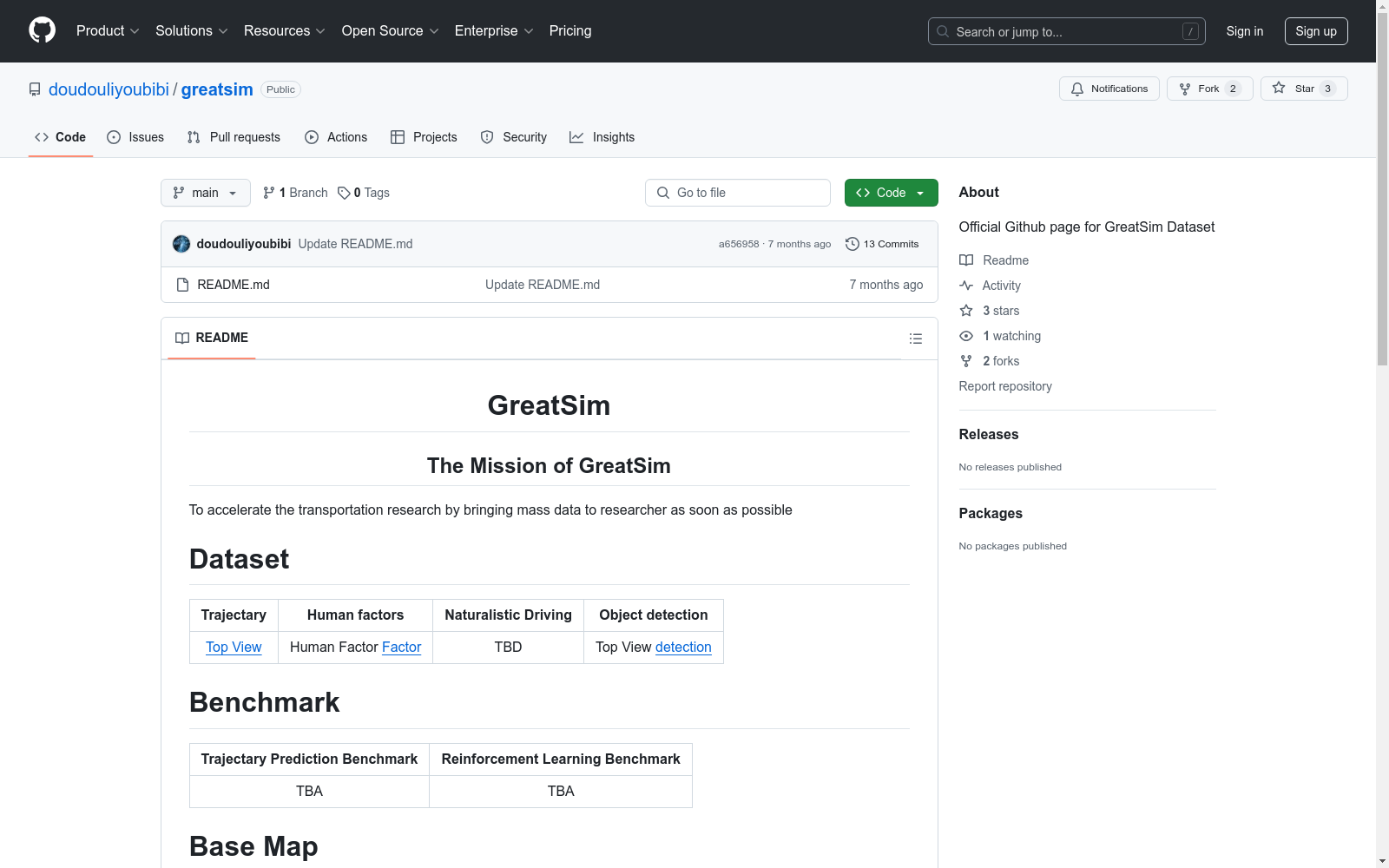Click the Update README.md commit message in header
Screen dimensions: 1389x868
click(355, 244)
